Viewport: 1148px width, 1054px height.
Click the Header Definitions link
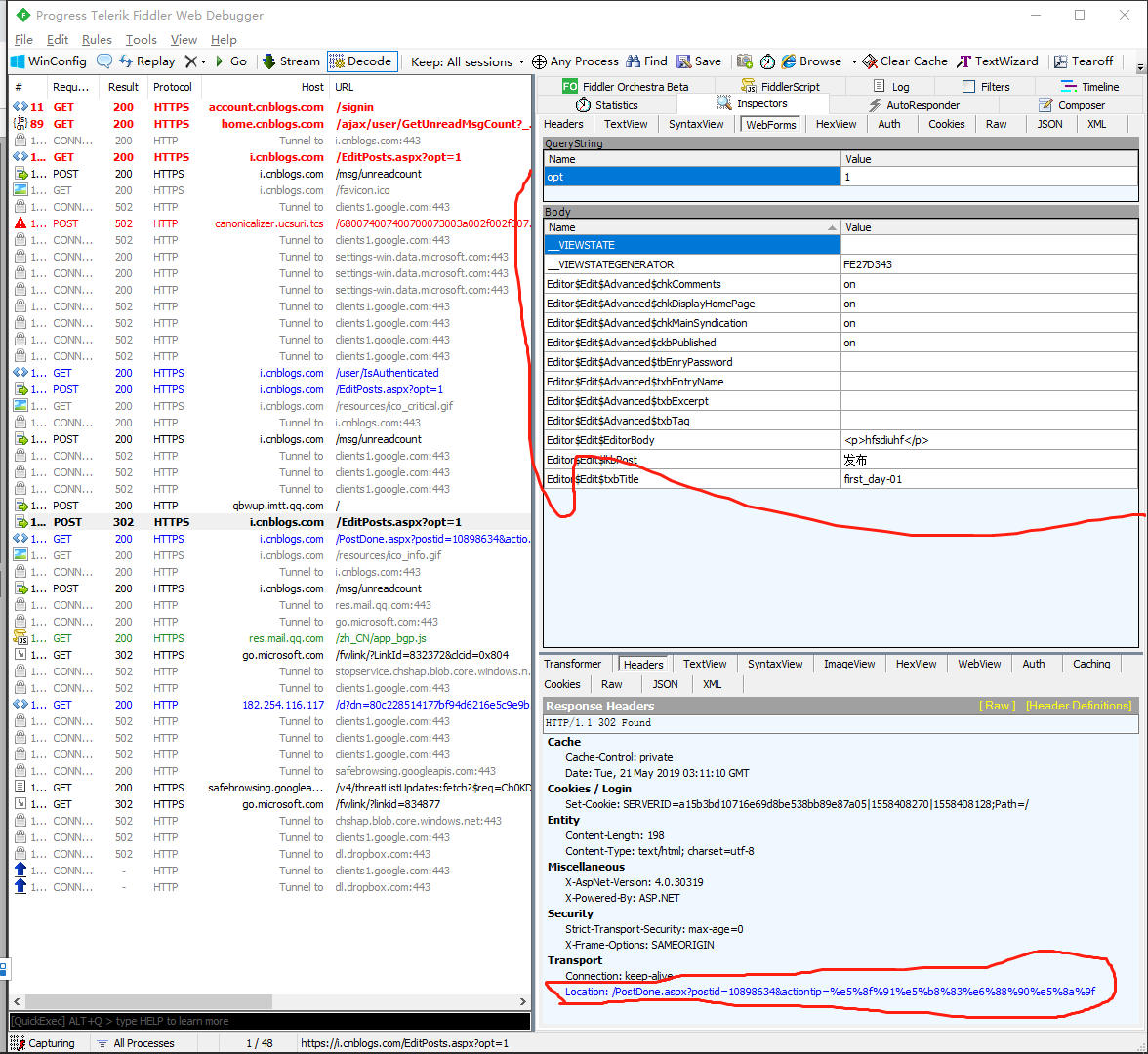click(x=1079, y=706)
